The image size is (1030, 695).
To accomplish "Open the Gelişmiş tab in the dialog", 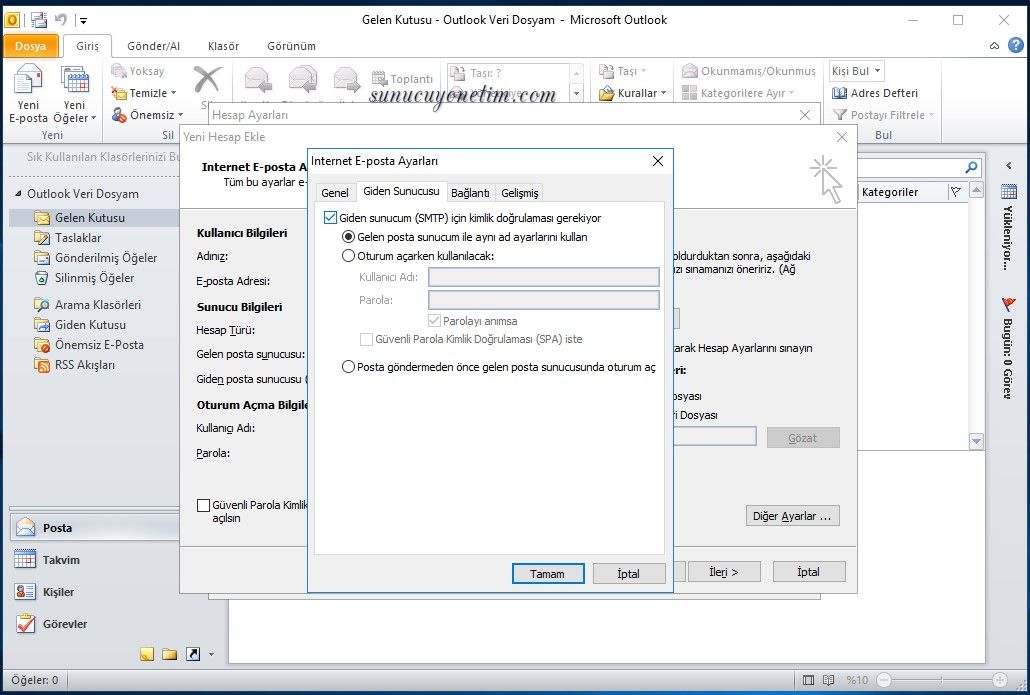I will [520, 192].
